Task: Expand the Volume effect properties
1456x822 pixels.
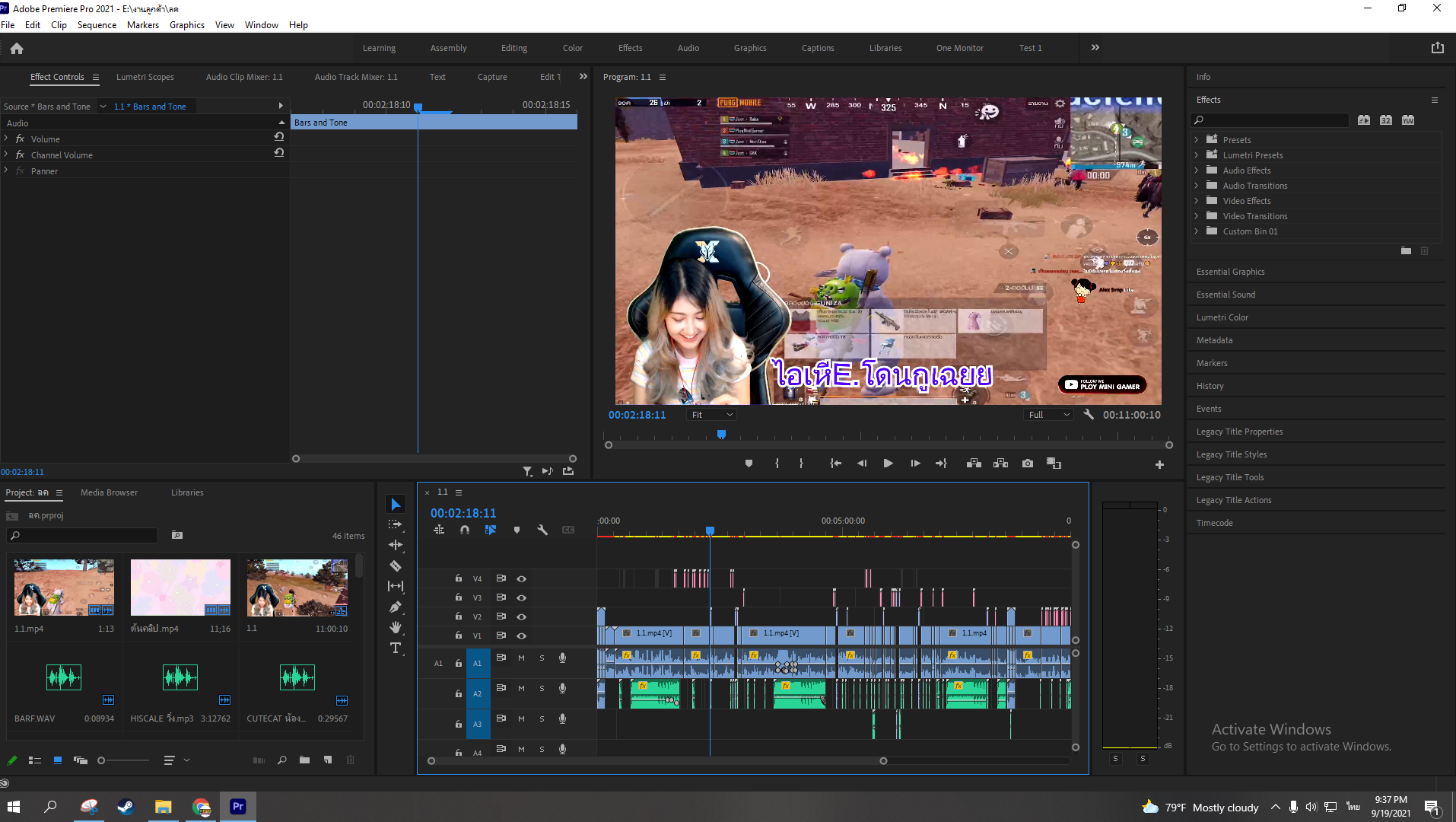Action: tap(6, 139)
